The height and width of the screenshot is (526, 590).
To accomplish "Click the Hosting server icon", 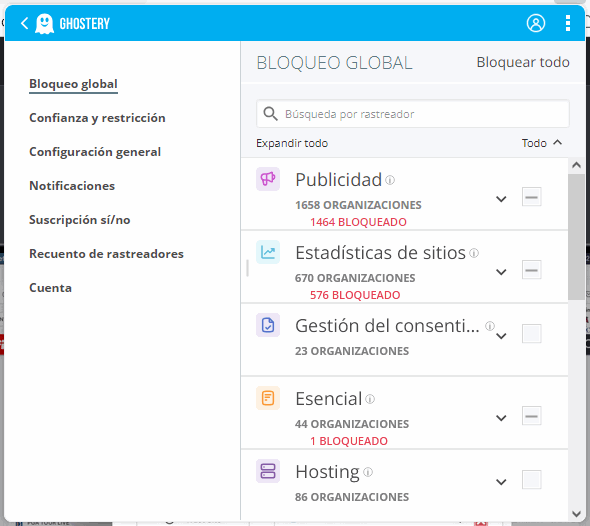I will [268, 471].
